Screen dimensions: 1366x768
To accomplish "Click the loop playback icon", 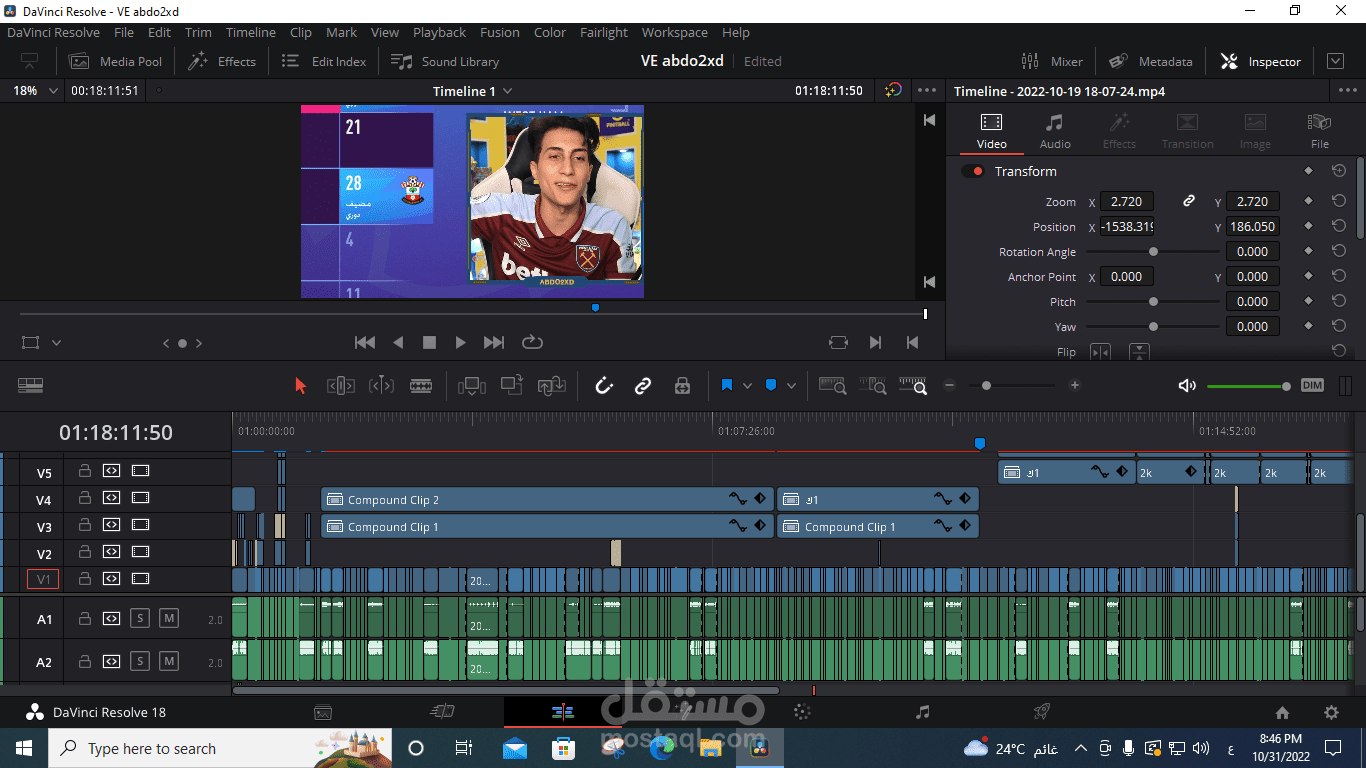I will click(532, 342).
